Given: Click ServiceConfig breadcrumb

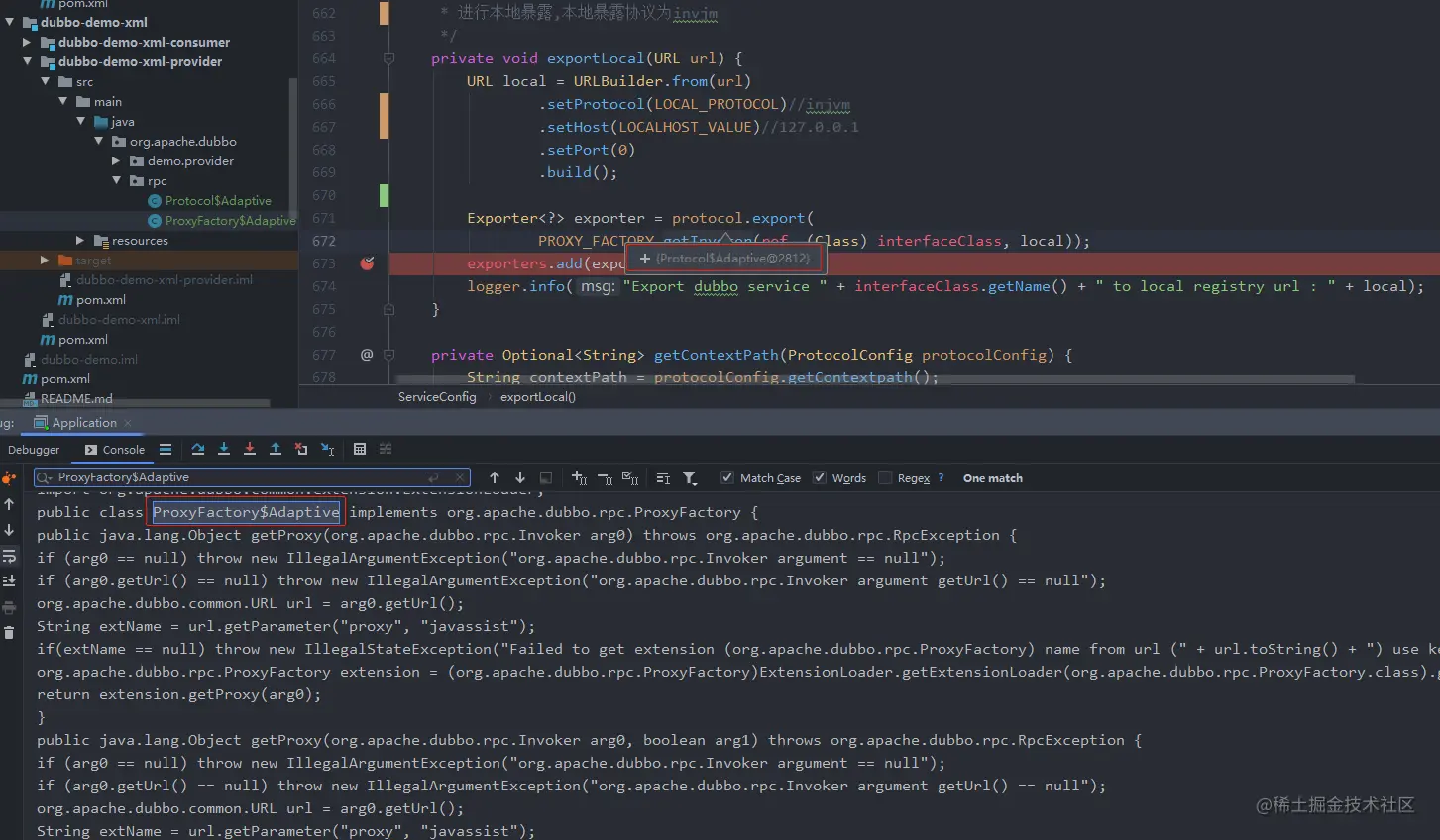Looking at the screenshot, I should tap(437, 397).
